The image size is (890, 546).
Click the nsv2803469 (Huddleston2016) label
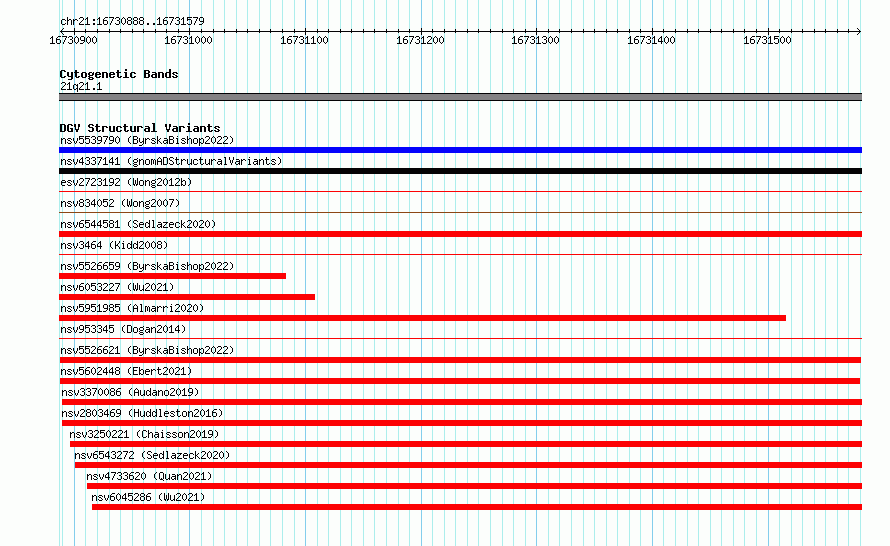[x=142, y=413]
